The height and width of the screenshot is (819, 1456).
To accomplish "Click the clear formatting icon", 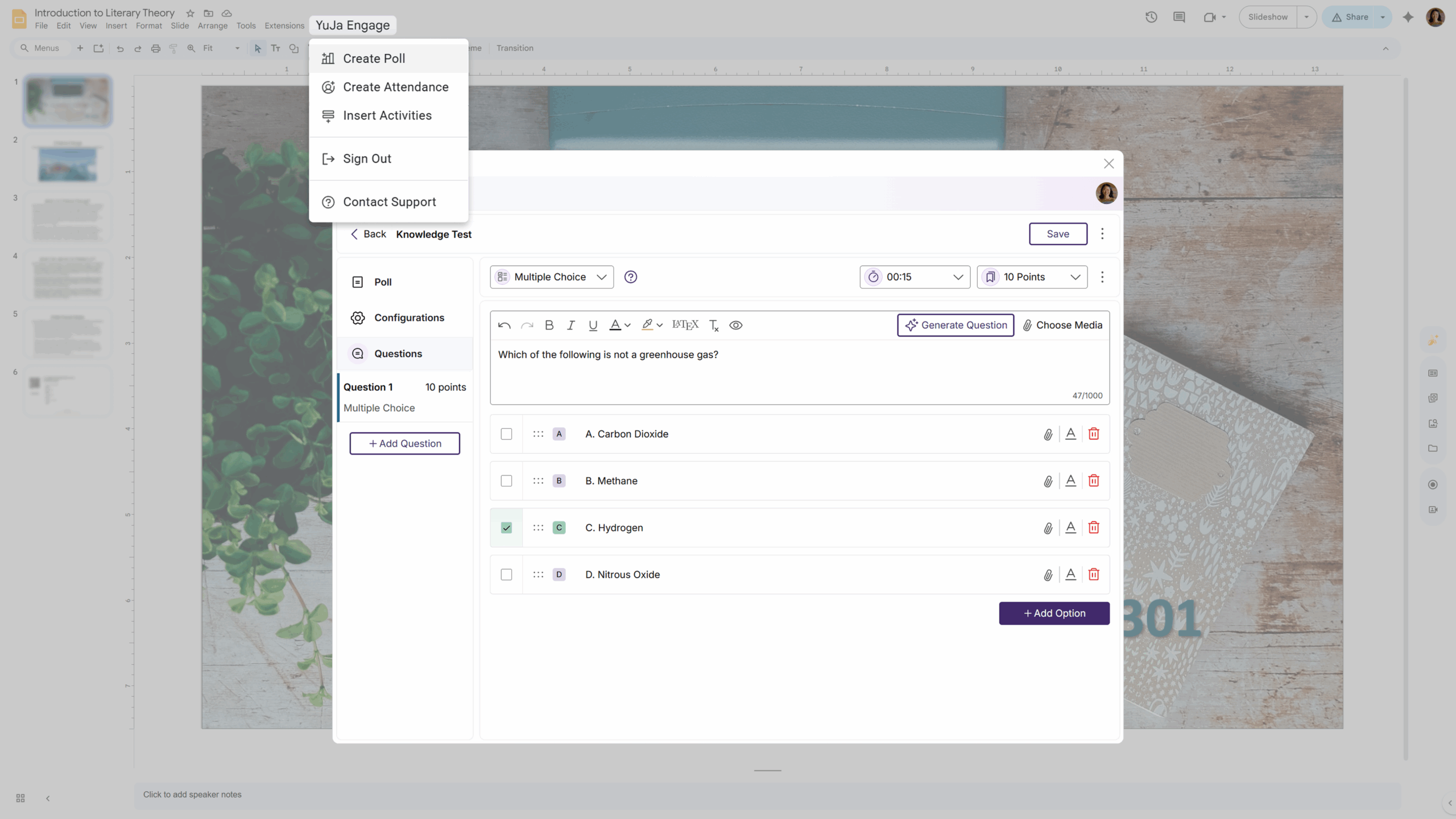I will (x=714, y=325).
